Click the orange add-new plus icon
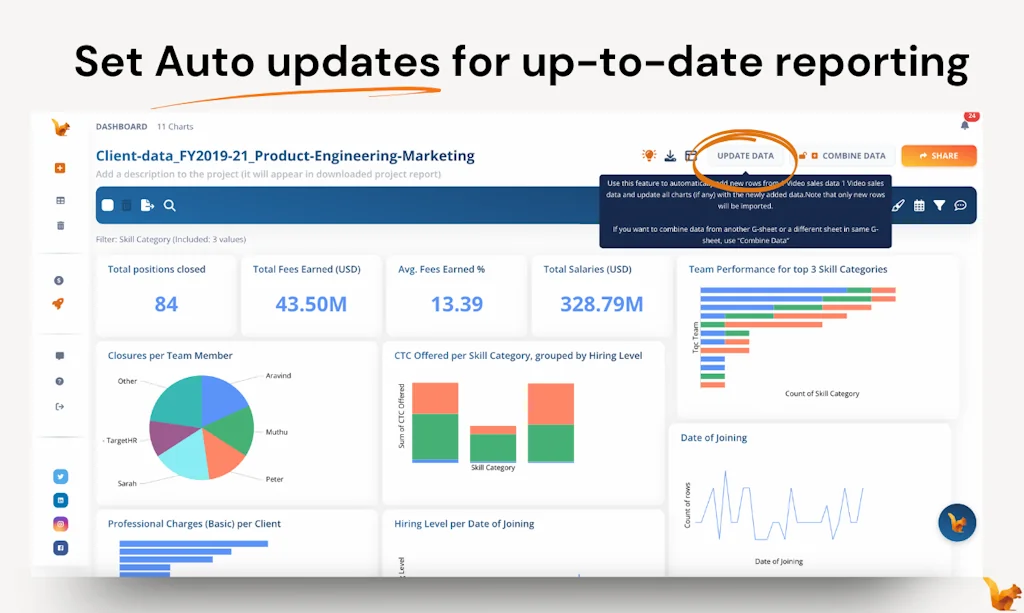This screenshot has width=1024, height=613. tap(60, 168)
